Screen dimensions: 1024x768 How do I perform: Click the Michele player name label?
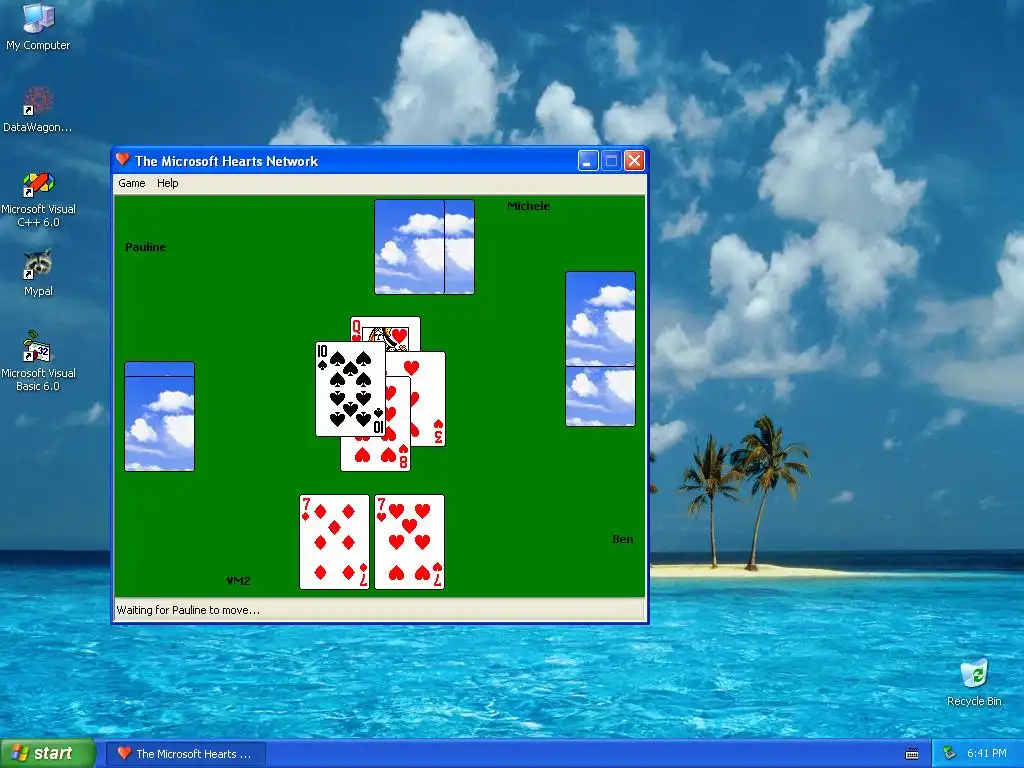[x=529, y=206]
